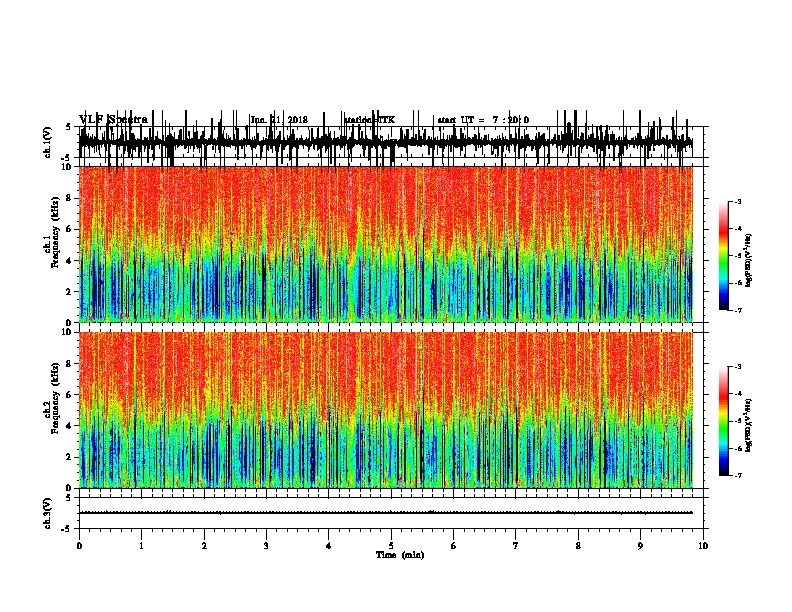This screenshot has height=612, width=792.
Task: Click the "-7" value on ch.1 color bar
Action: [x=737, y=310]
